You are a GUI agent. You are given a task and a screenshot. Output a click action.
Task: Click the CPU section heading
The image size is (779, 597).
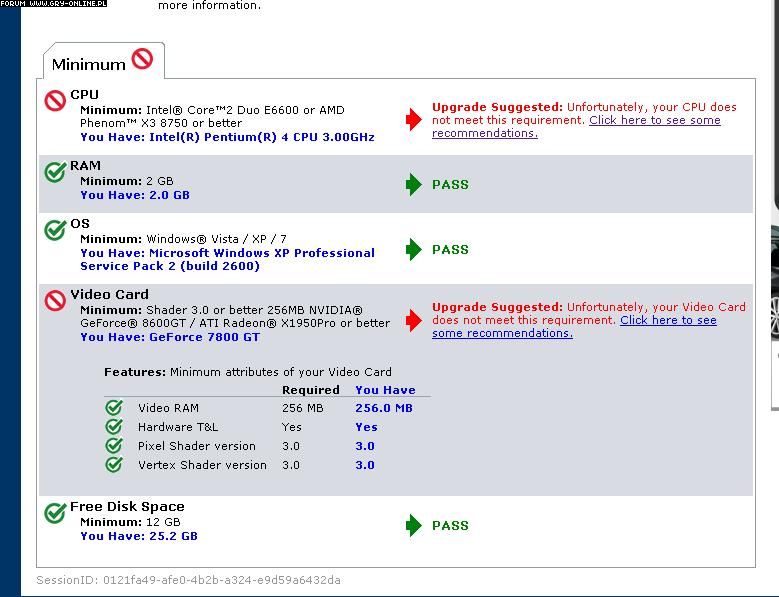point(84,94)
